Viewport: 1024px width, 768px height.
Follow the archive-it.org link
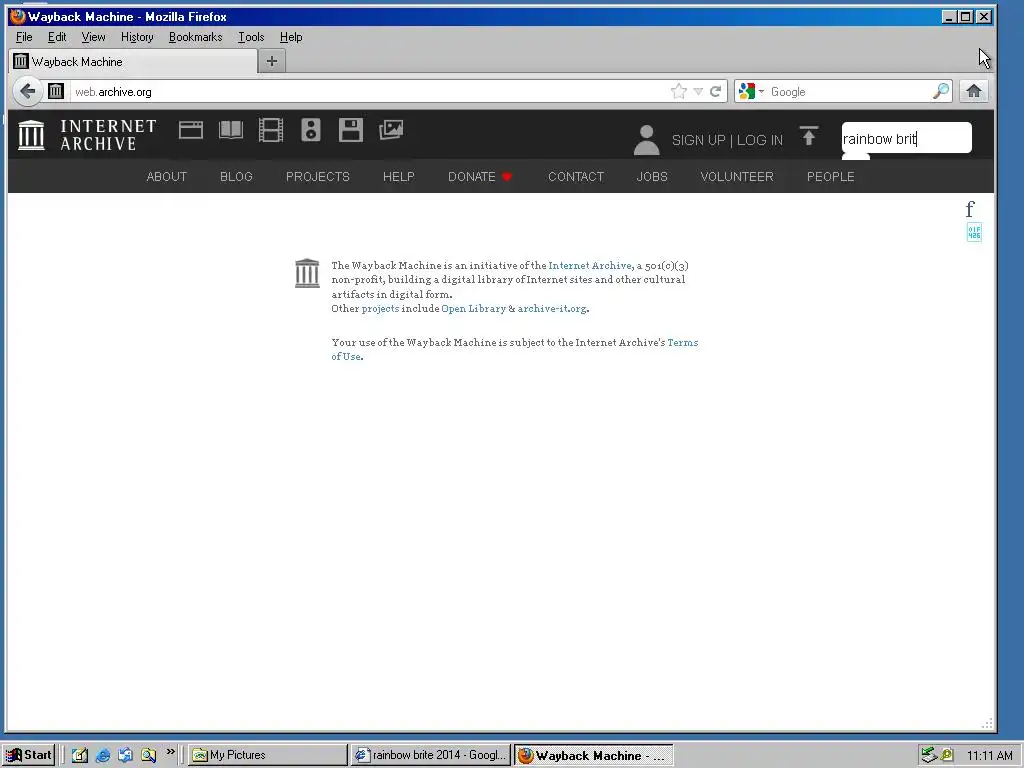[552, 309]
